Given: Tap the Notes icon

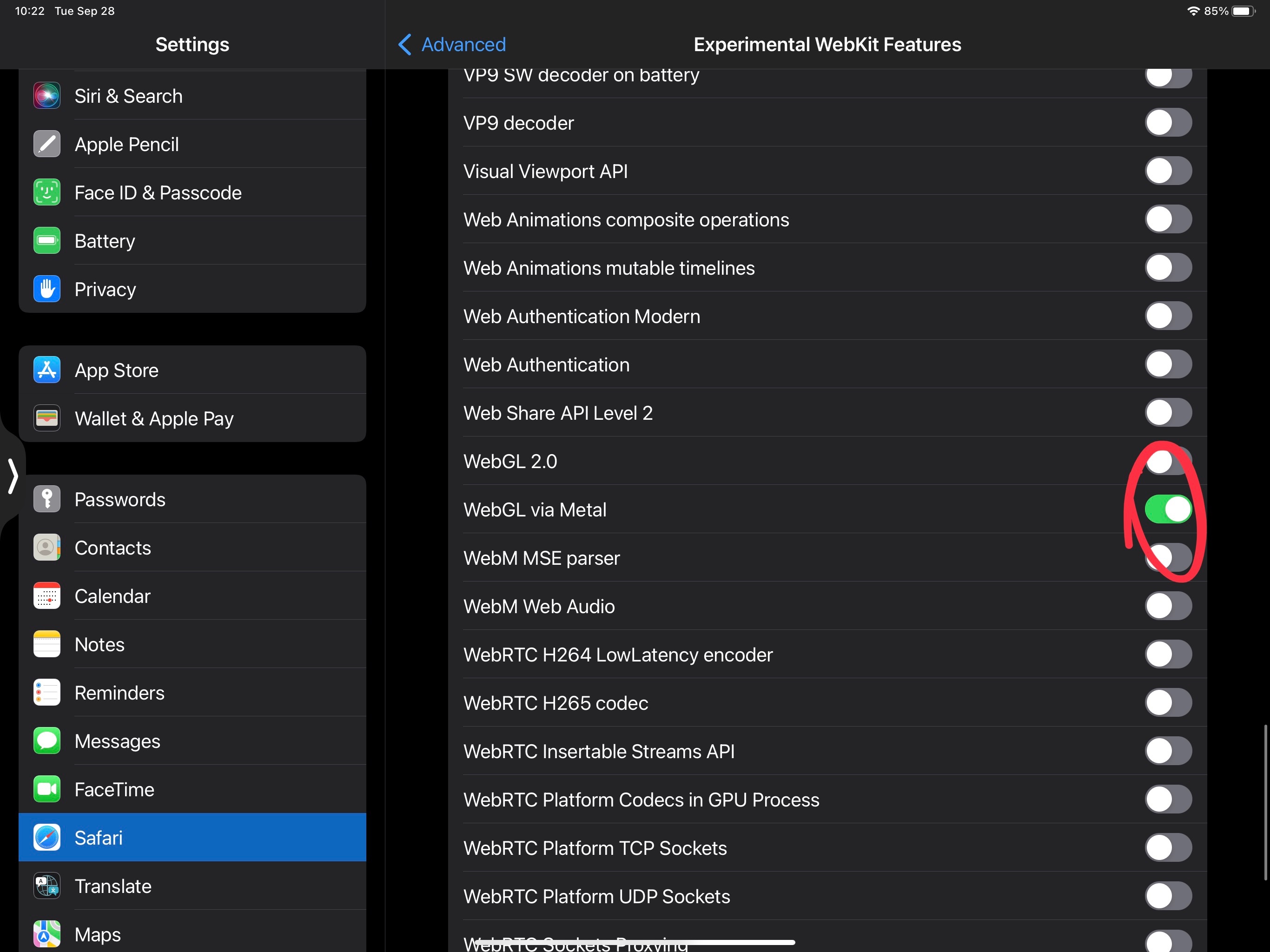Looking at the screenshot, I should 46,644.
